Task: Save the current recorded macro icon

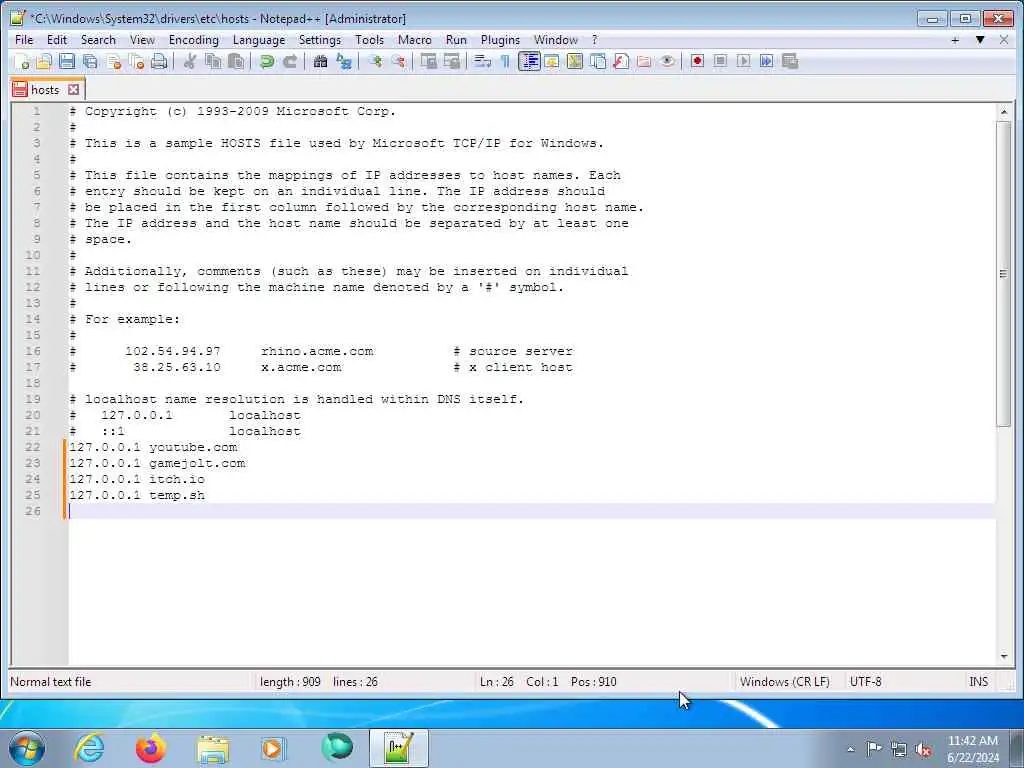Action: point(790,61)
